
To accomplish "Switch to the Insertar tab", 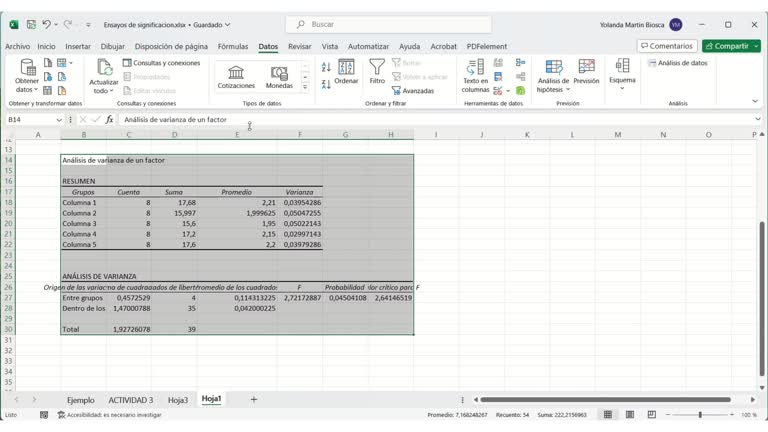I will point(78,46).
